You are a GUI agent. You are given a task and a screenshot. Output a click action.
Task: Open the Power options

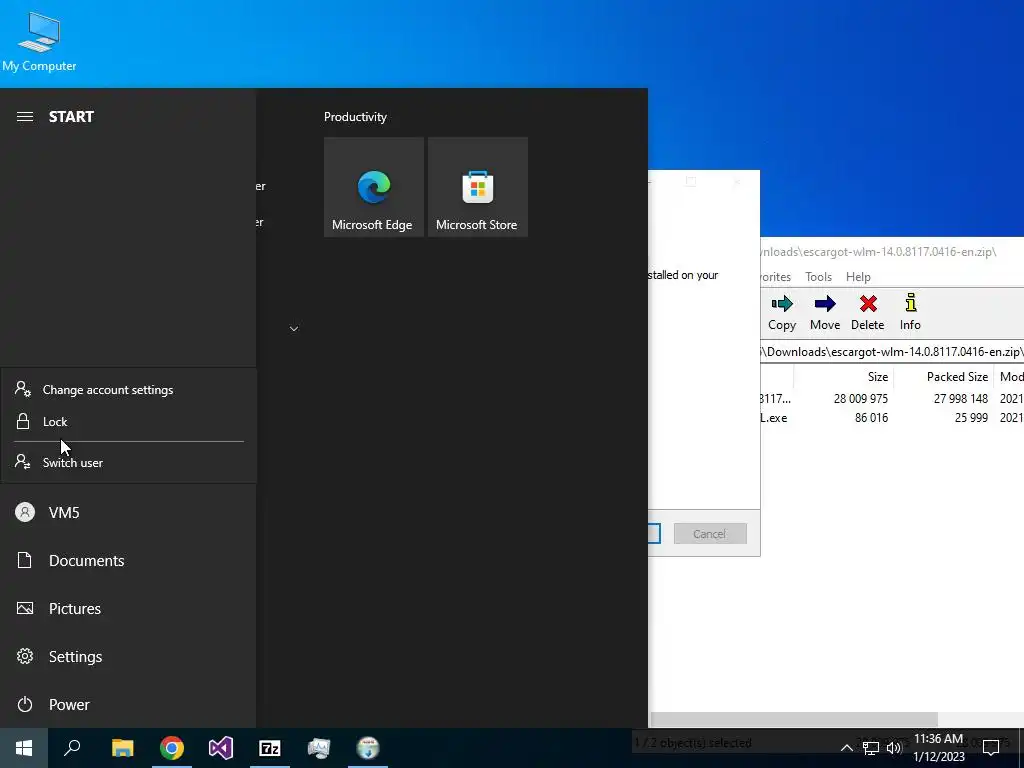coord(128,705)
